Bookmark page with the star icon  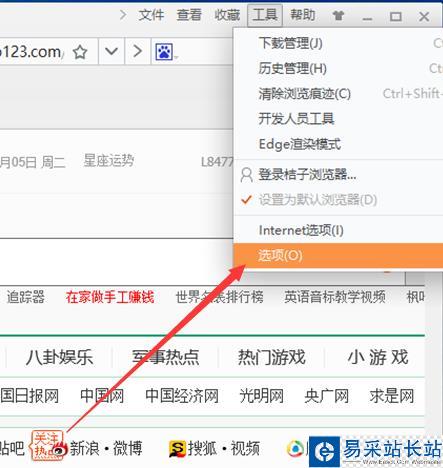point(80,52)
